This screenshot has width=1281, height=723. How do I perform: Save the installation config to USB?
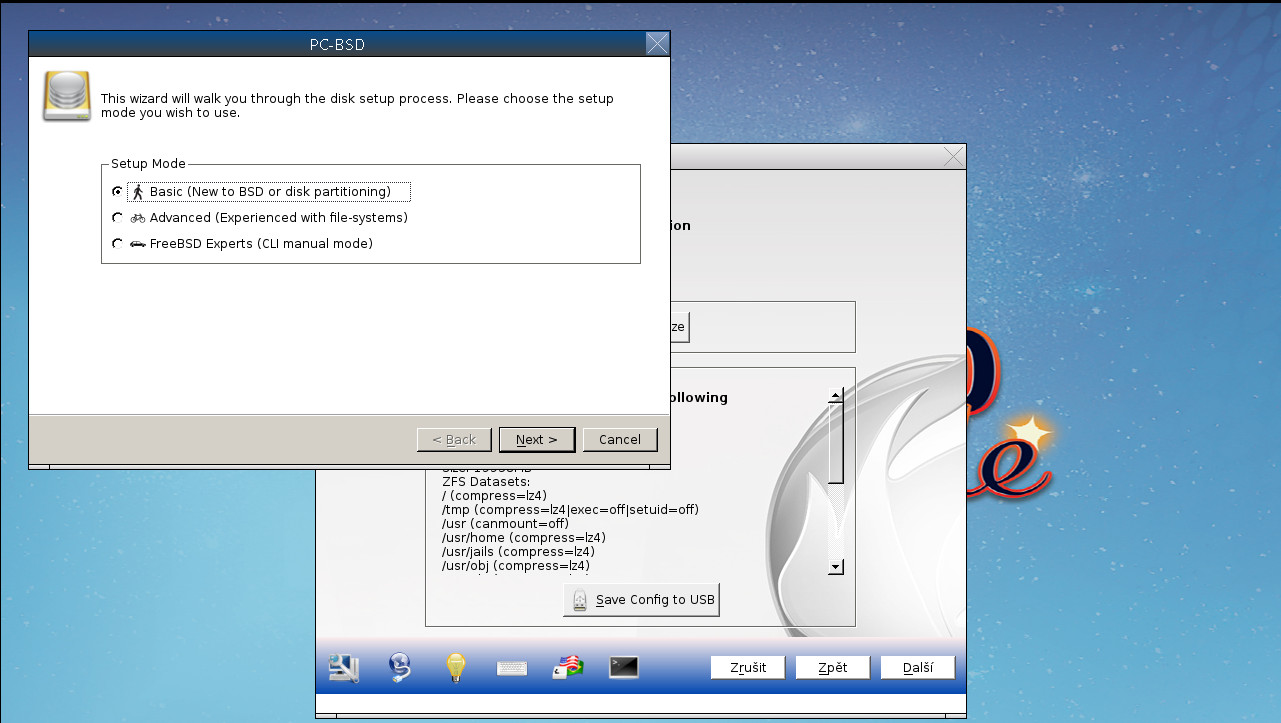click(x=641, y=599)
